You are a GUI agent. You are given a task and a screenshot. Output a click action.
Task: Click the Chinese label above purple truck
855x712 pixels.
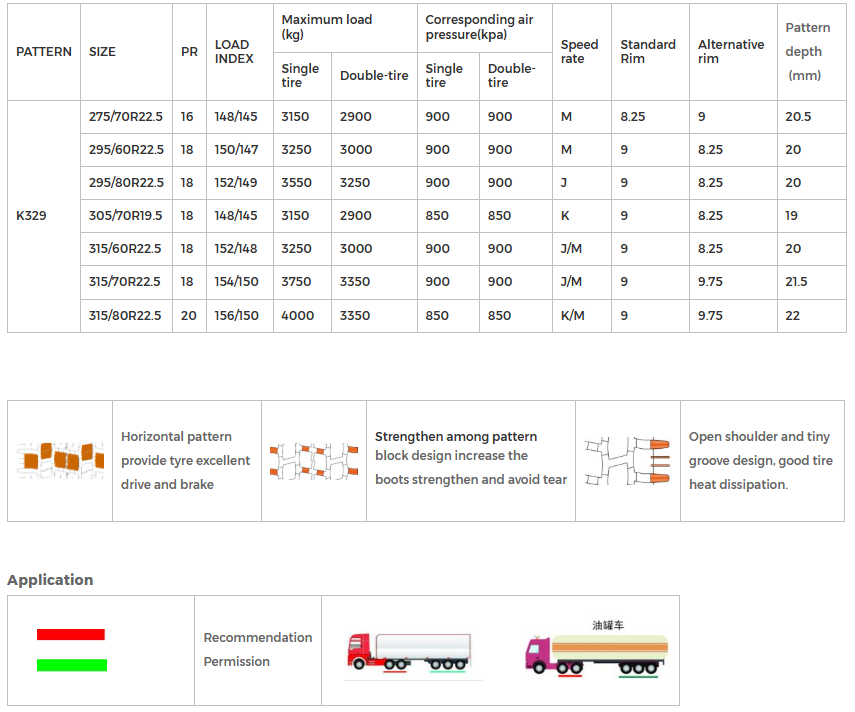608,625
